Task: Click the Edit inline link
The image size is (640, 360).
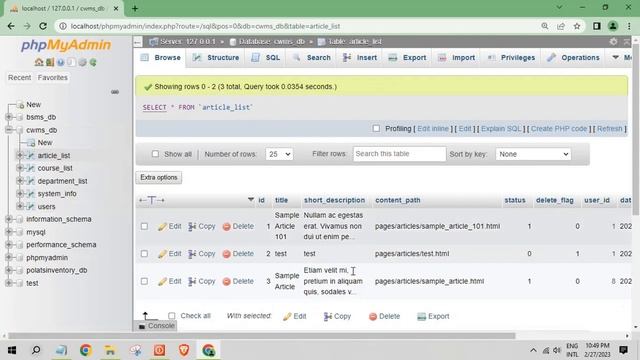Action: [x=433, y=129]
